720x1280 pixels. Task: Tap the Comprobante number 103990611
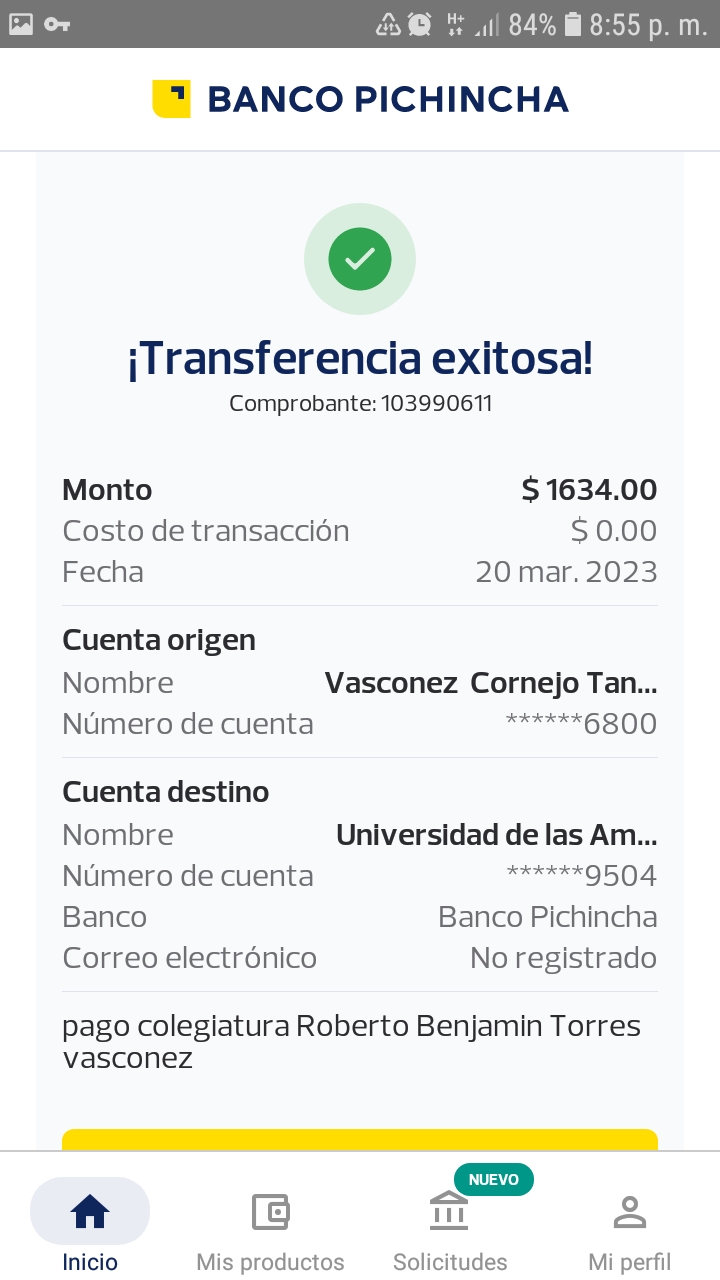(x=436, y=404)
